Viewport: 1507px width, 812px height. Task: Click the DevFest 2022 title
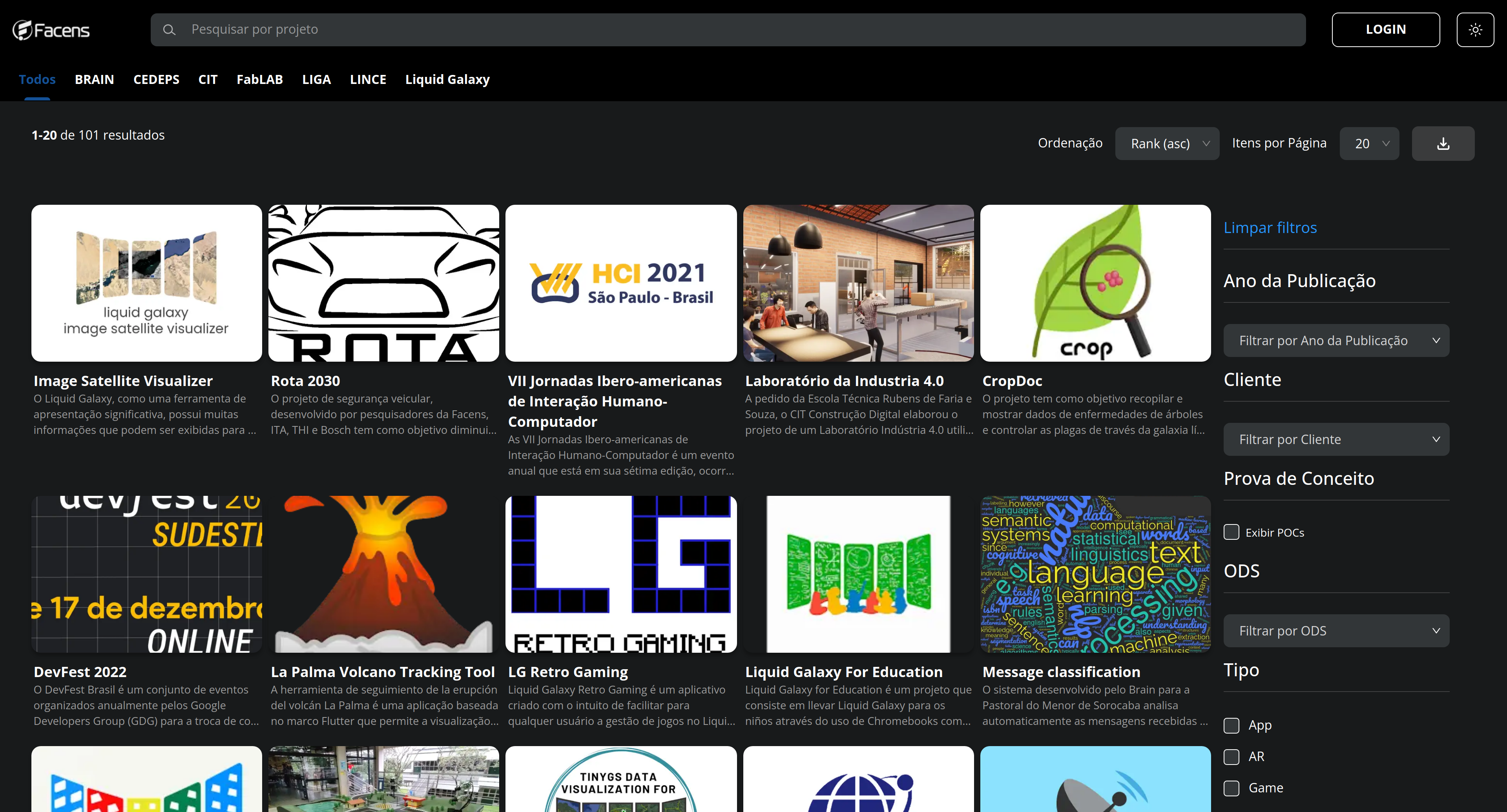[x=80, y=672]
